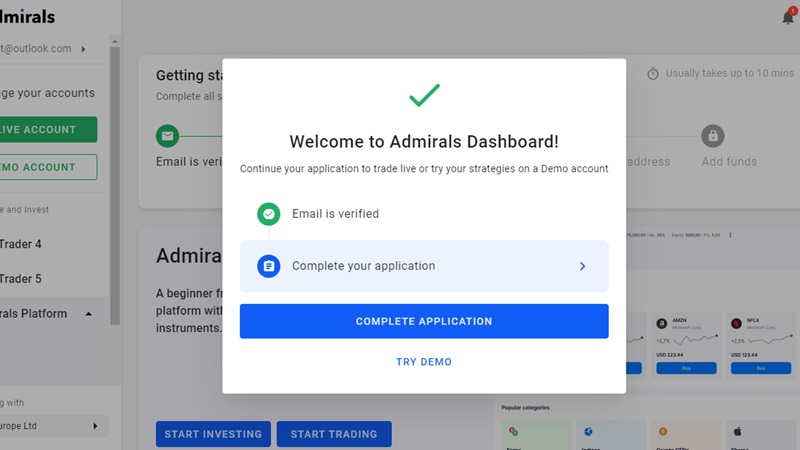
Task: Click the AMZN stock logo icon
Action: coord(662,323)
